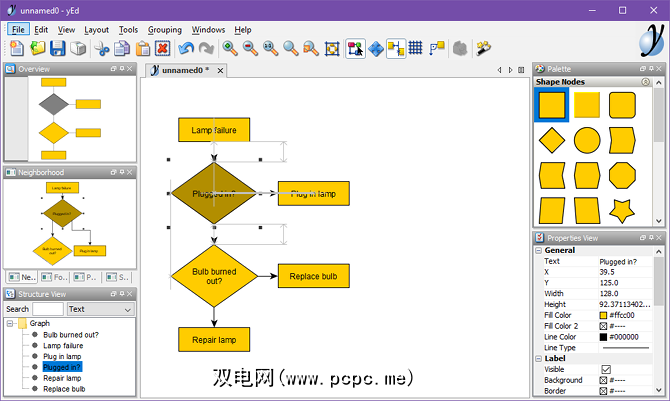Select 'Bulb burned out?' in Structure View
The image size is (670, 401).
tap(71, 335)
